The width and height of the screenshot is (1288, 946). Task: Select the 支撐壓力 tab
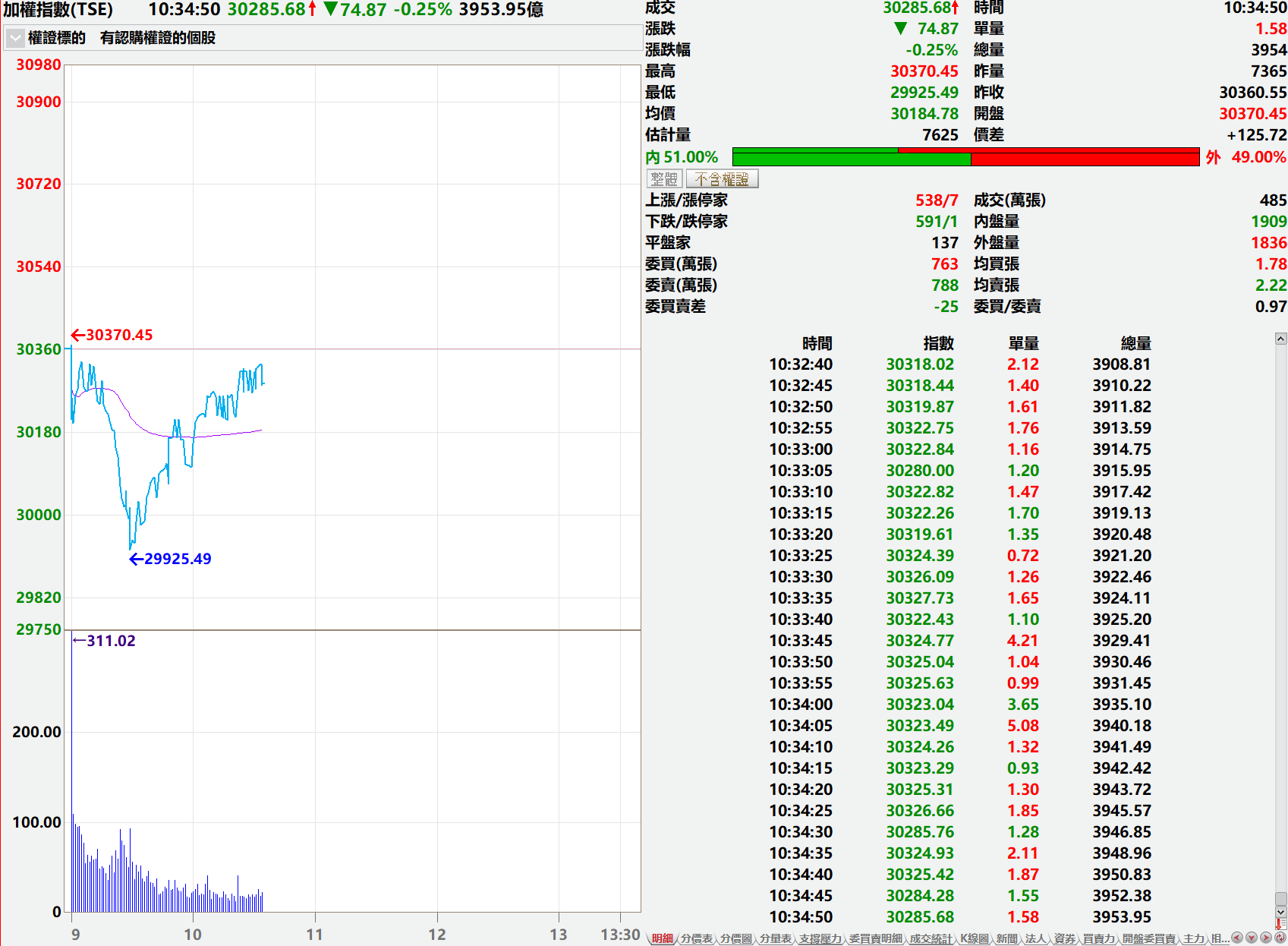click(x=820, y=938)
